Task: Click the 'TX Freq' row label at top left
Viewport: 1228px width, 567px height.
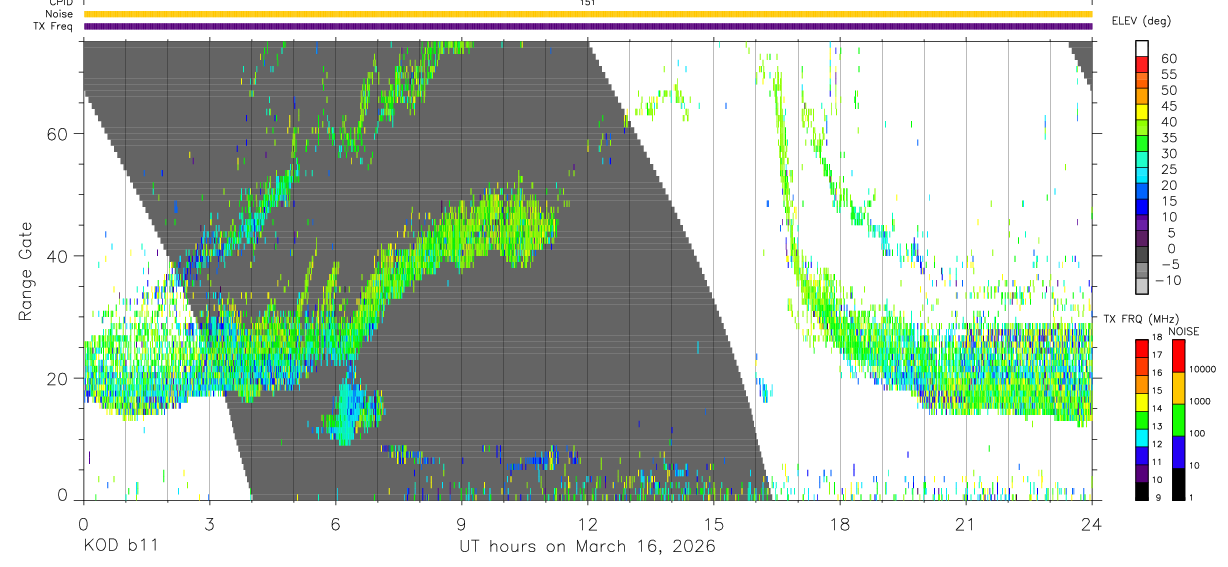Action: [55, 26]
